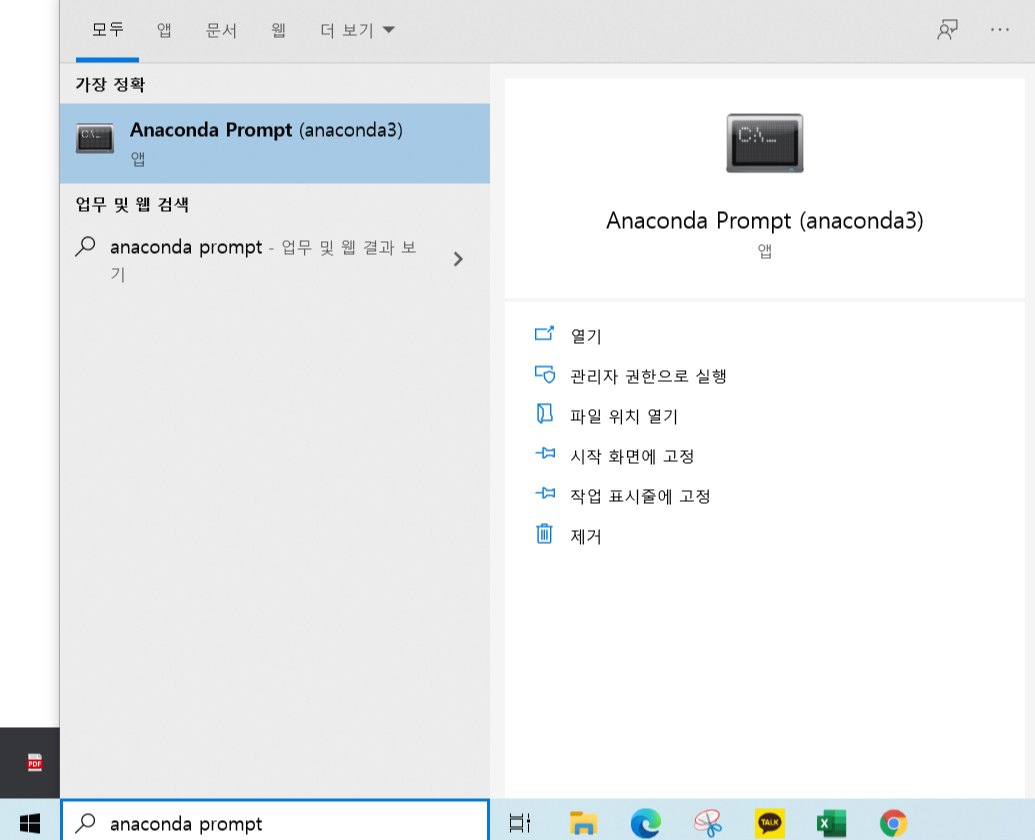Click the open icon beside 열기

[x=544, y=334]
